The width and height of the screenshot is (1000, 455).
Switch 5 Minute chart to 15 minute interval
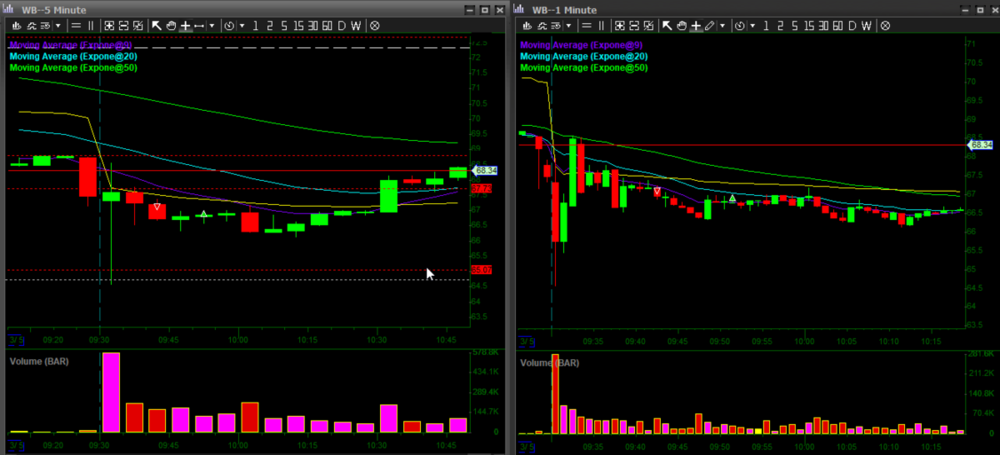299,25
